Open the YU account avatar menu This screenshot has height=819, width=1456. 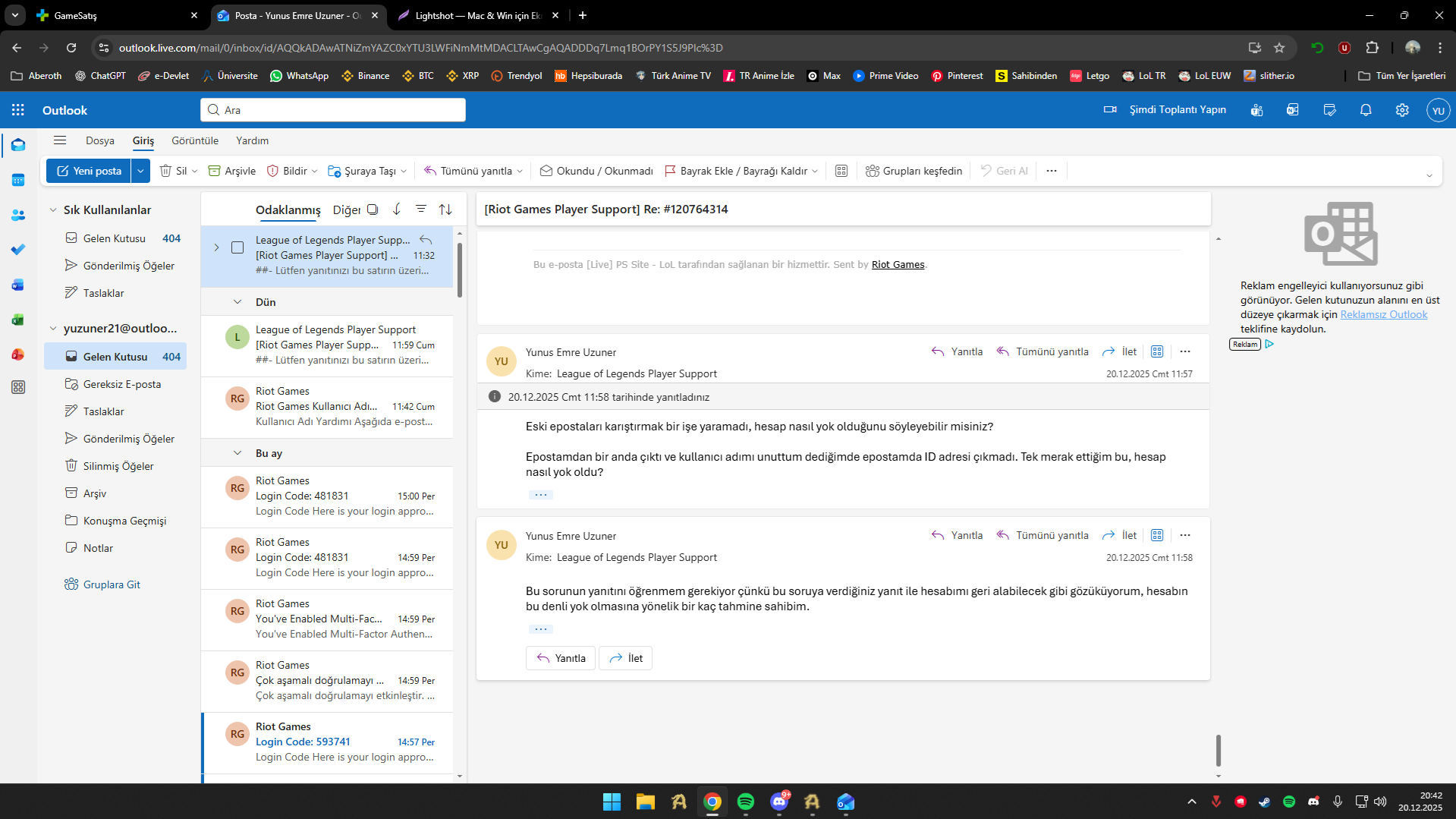[x=1438, y=110]
